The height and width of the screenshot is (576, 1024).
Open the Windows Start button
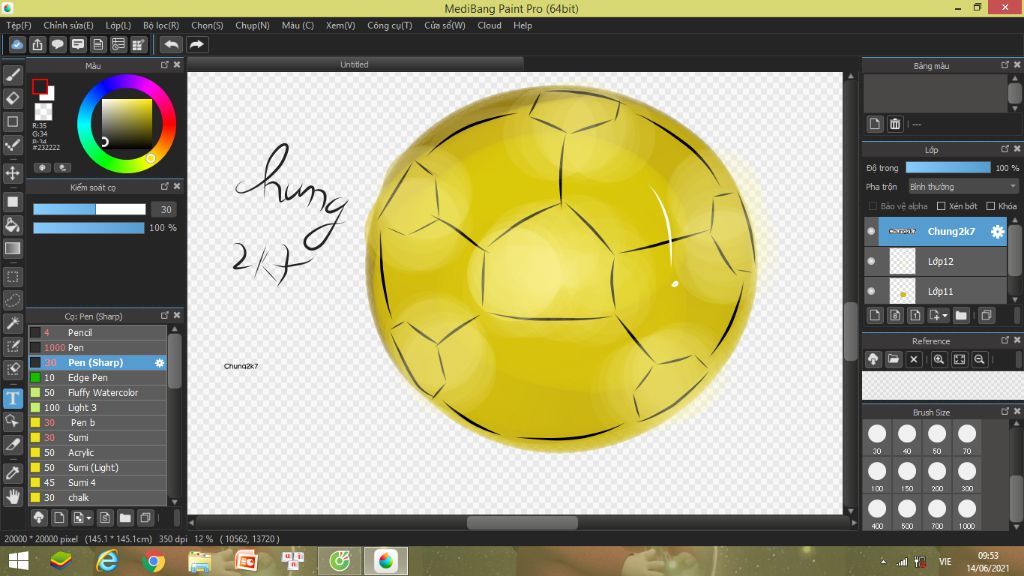coord(18,561)
